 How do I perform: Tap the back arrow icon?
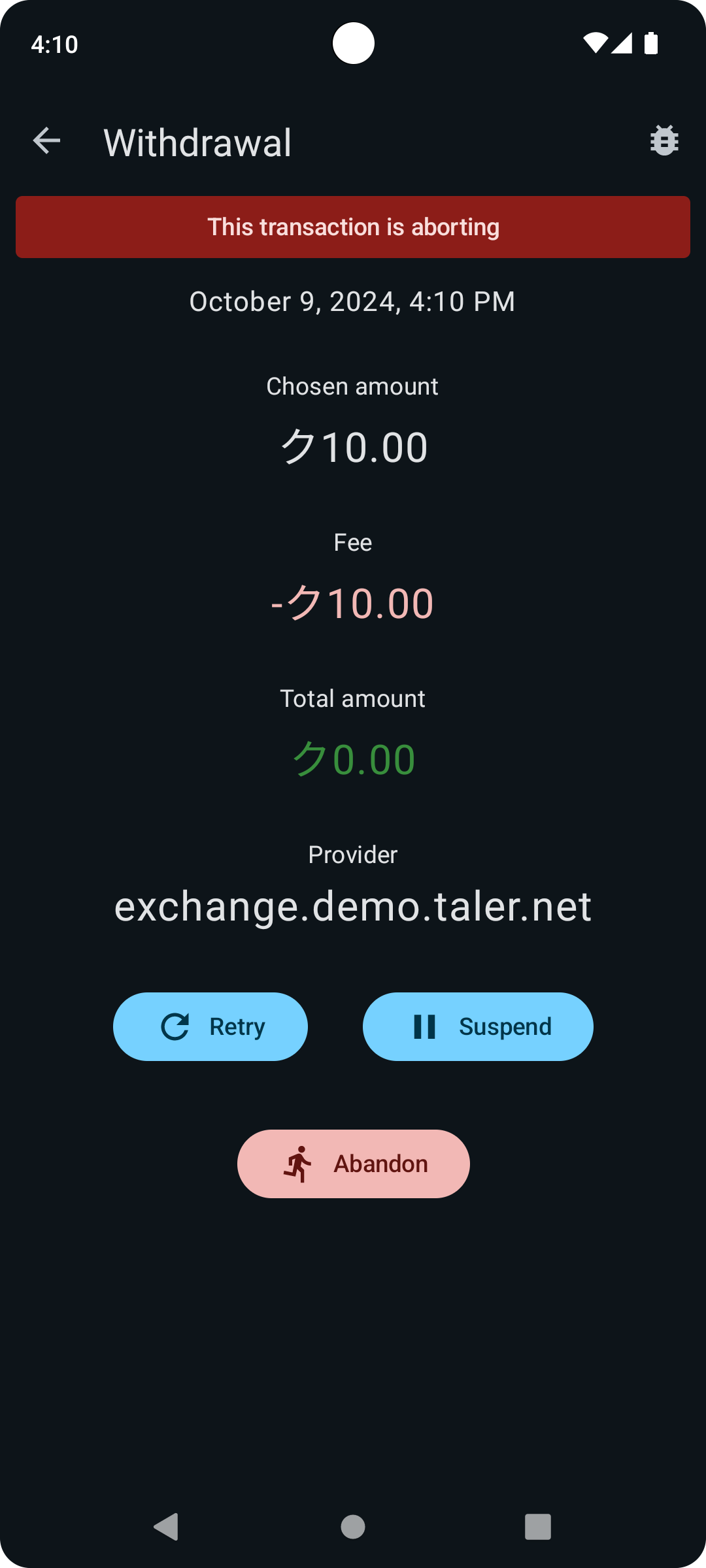click(46, 141)
